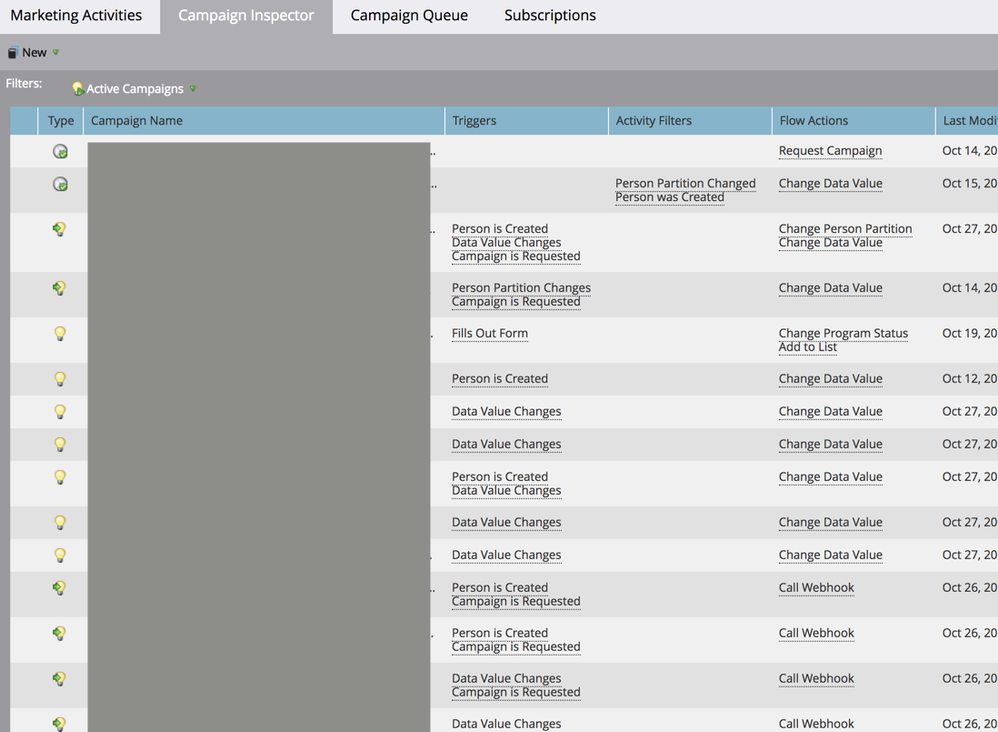Open the Campaign Queue tab
The height and width of the screenshot is (732, 998).
[x=409, y=16]
